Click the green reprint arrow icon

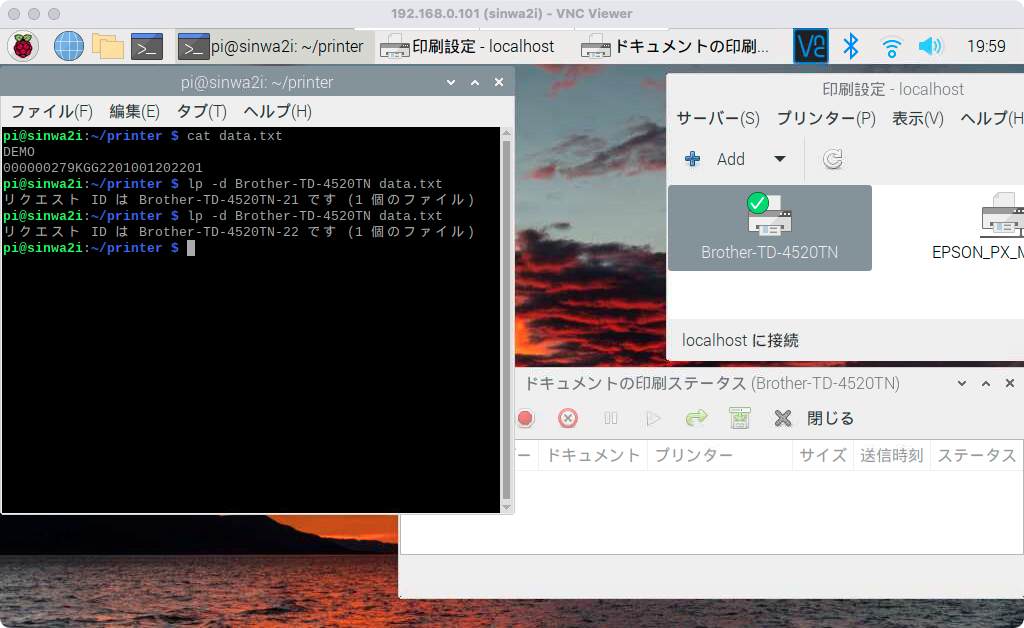(696, 418)
